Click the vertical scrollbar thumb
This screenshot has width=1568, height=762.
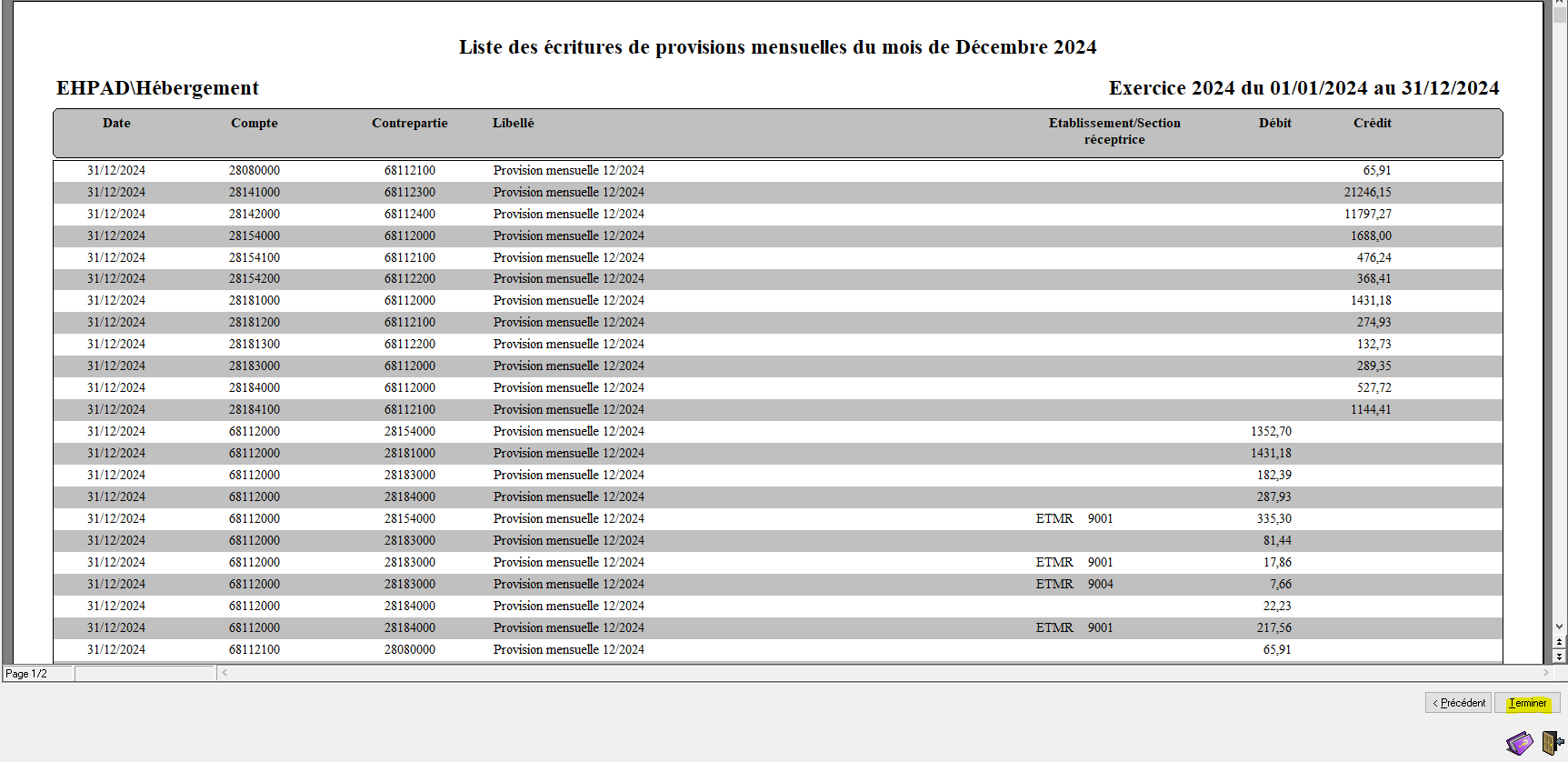click(1560, 16)
